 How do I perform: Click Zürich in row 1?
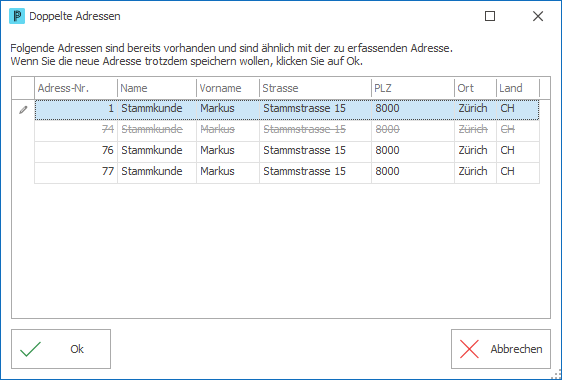point(476,109)
